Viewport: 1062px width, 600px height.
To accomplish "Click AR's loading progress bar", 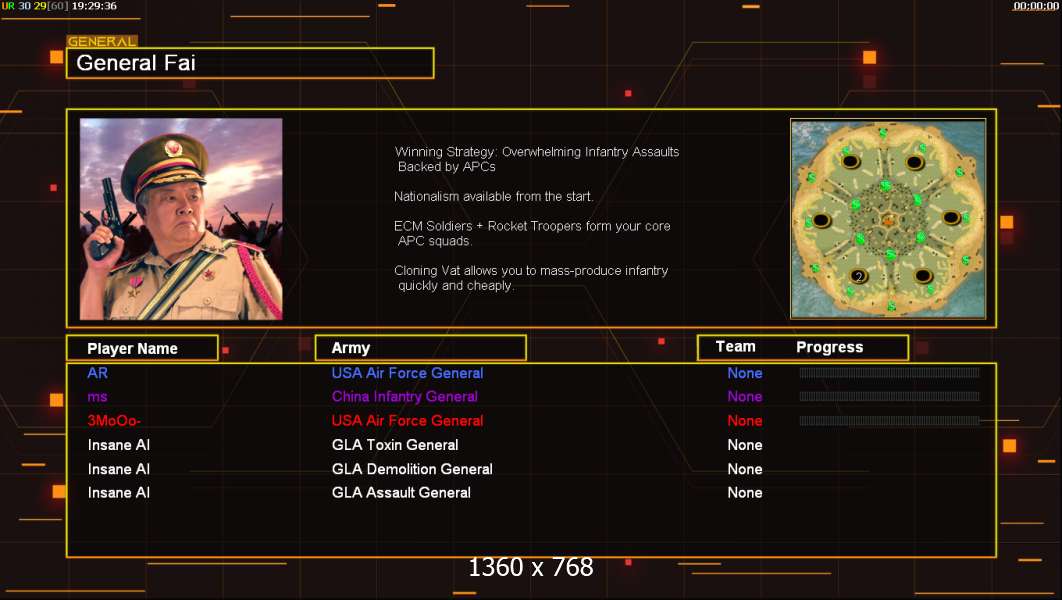I will (889, 372).
